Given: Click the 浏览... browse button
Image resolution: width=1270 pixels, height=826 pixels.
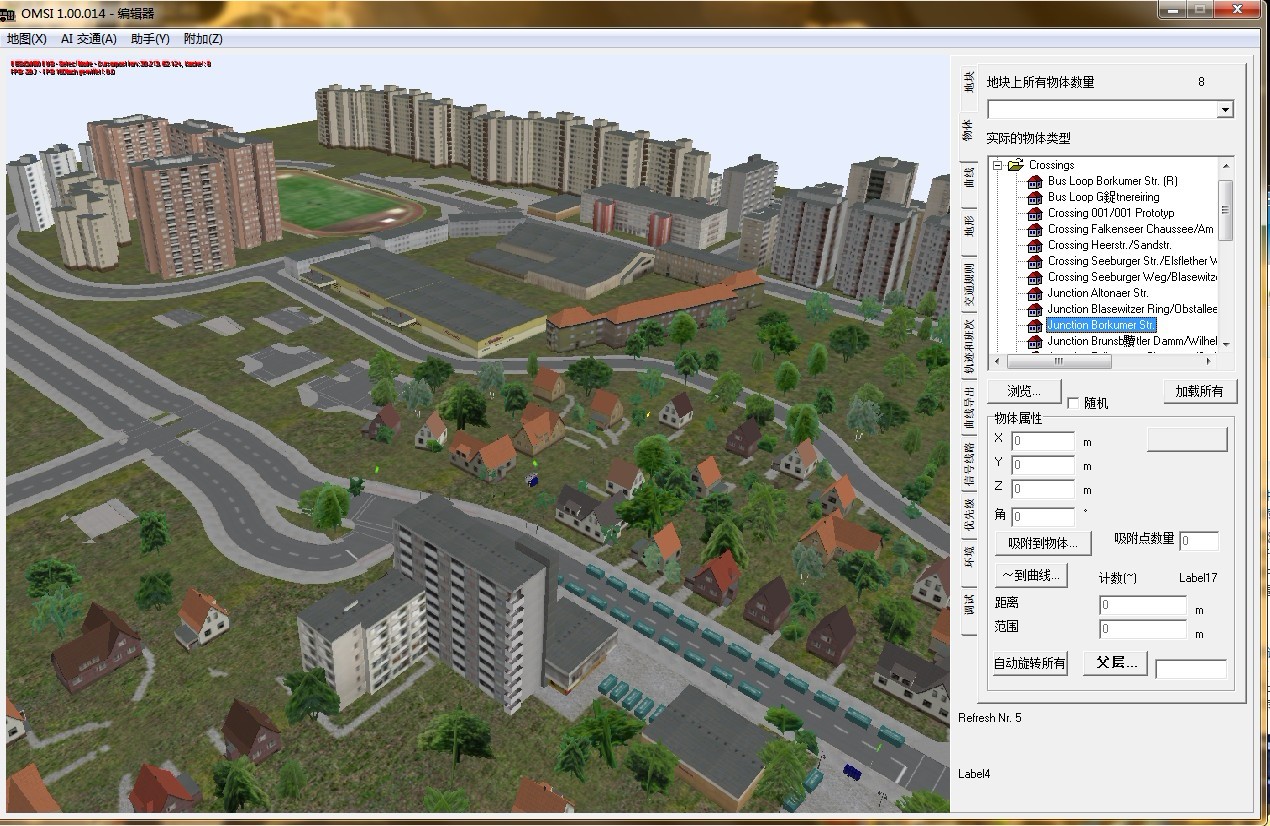Looking at the screenshot, I should click(x=1024, y=391).
